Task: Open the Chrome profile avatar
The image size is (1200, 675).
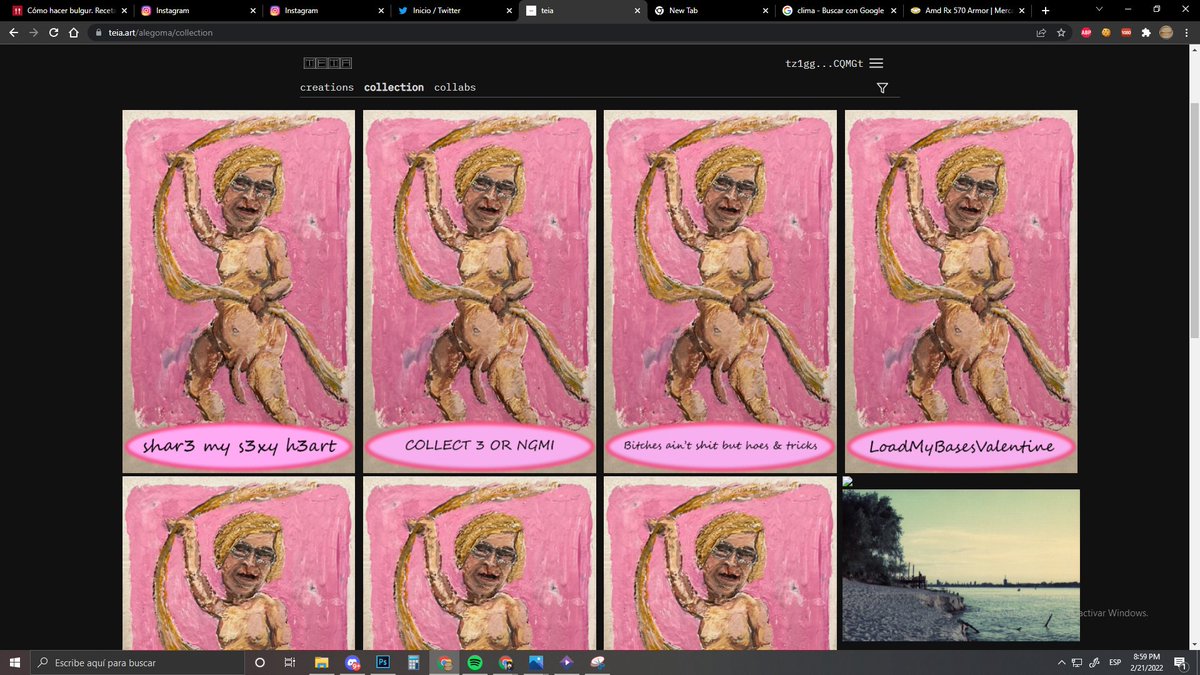Action: (1166, 32)
